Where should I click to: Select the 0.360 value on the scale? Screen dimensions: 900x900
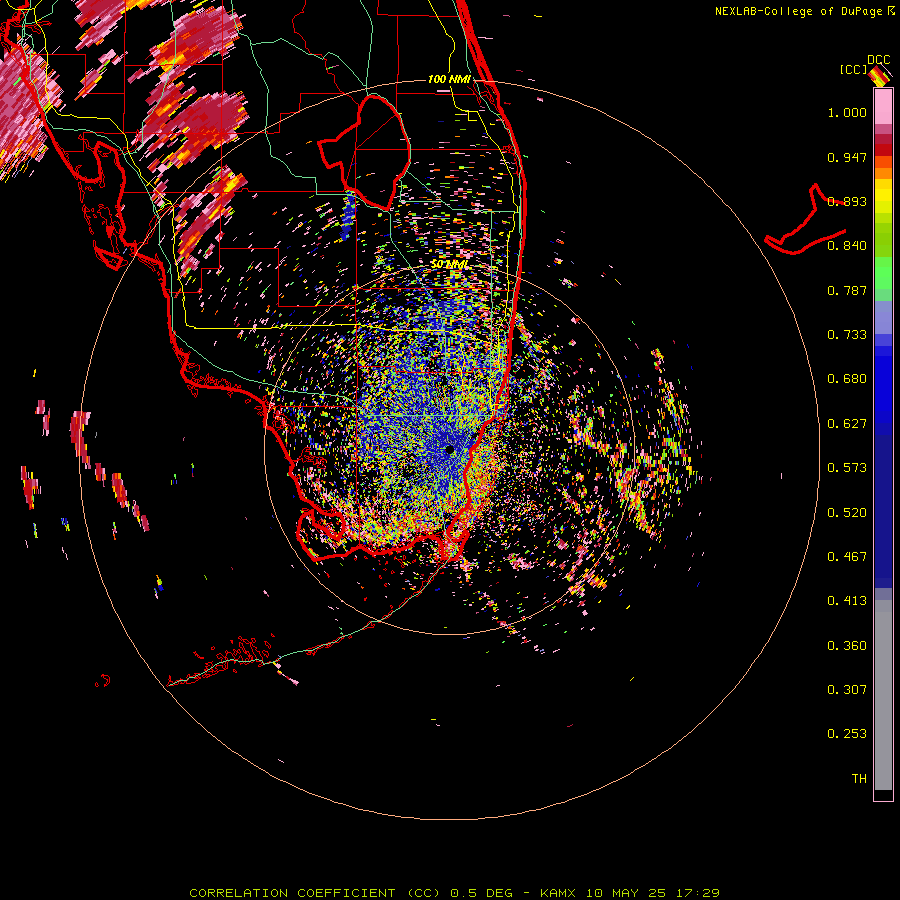(847, 646)
